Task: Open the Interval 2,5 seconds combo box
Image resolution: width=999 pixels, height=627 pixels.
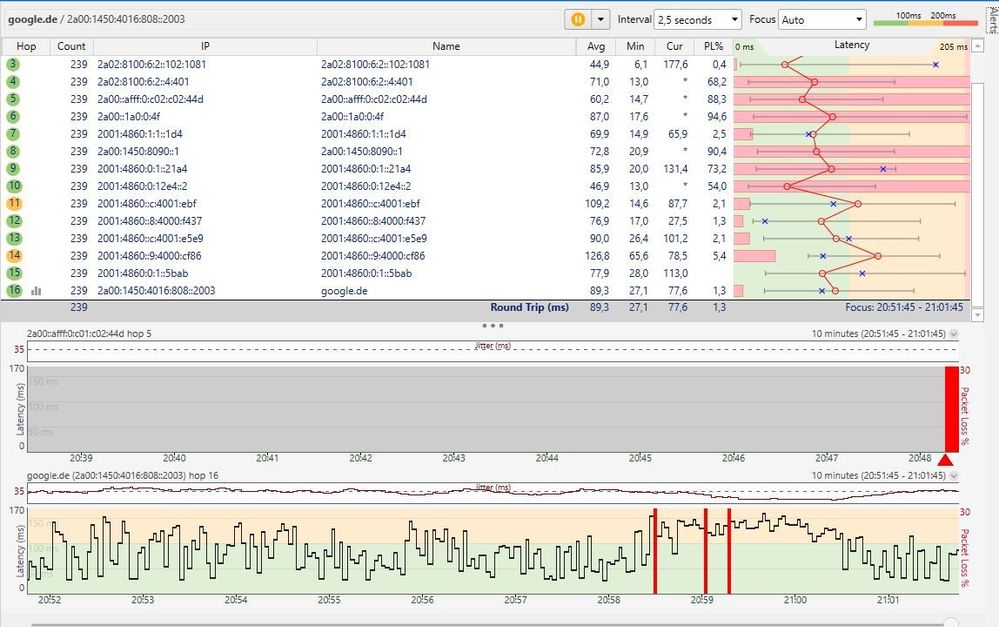Action: pos(698,20)
